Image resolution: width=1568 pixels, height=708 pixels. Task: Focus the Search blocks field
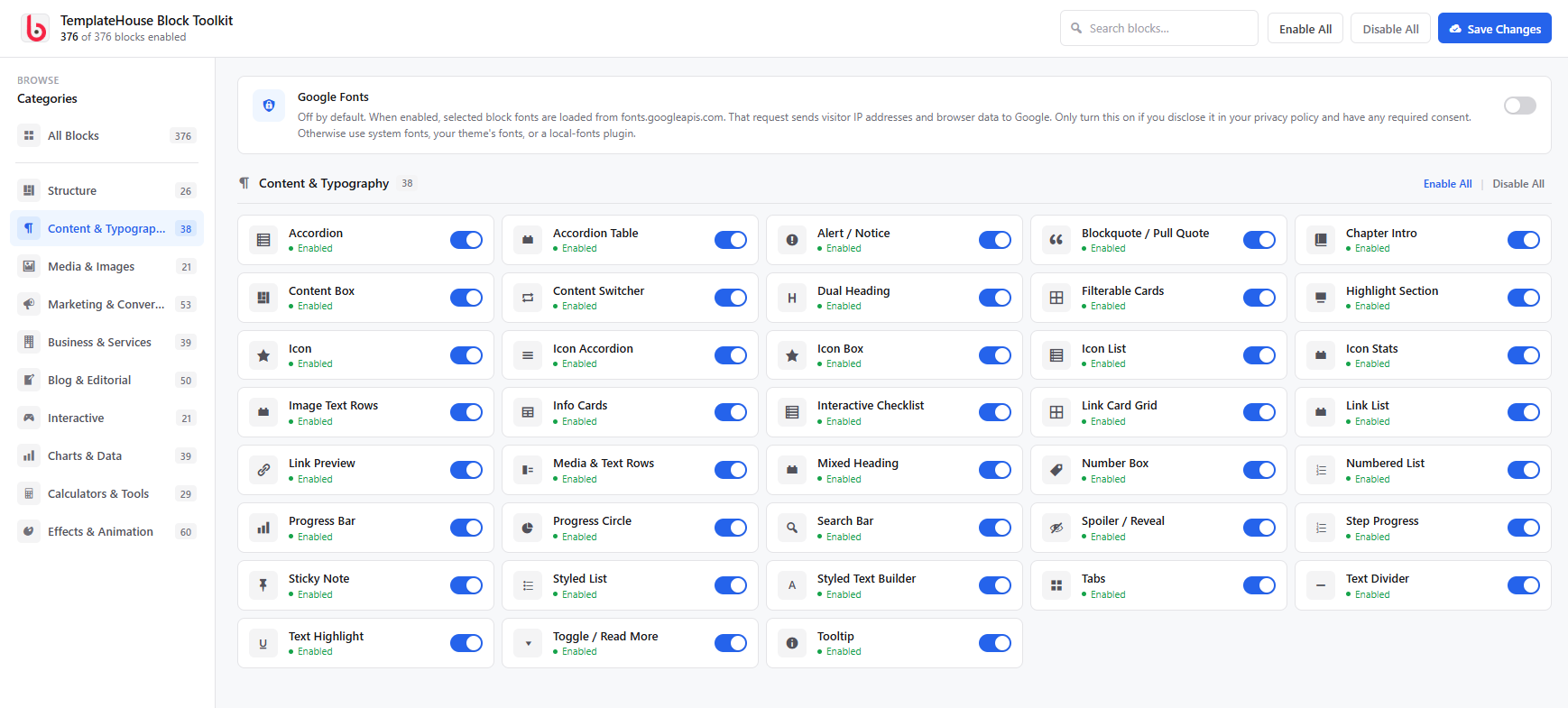click(1159, 28)
